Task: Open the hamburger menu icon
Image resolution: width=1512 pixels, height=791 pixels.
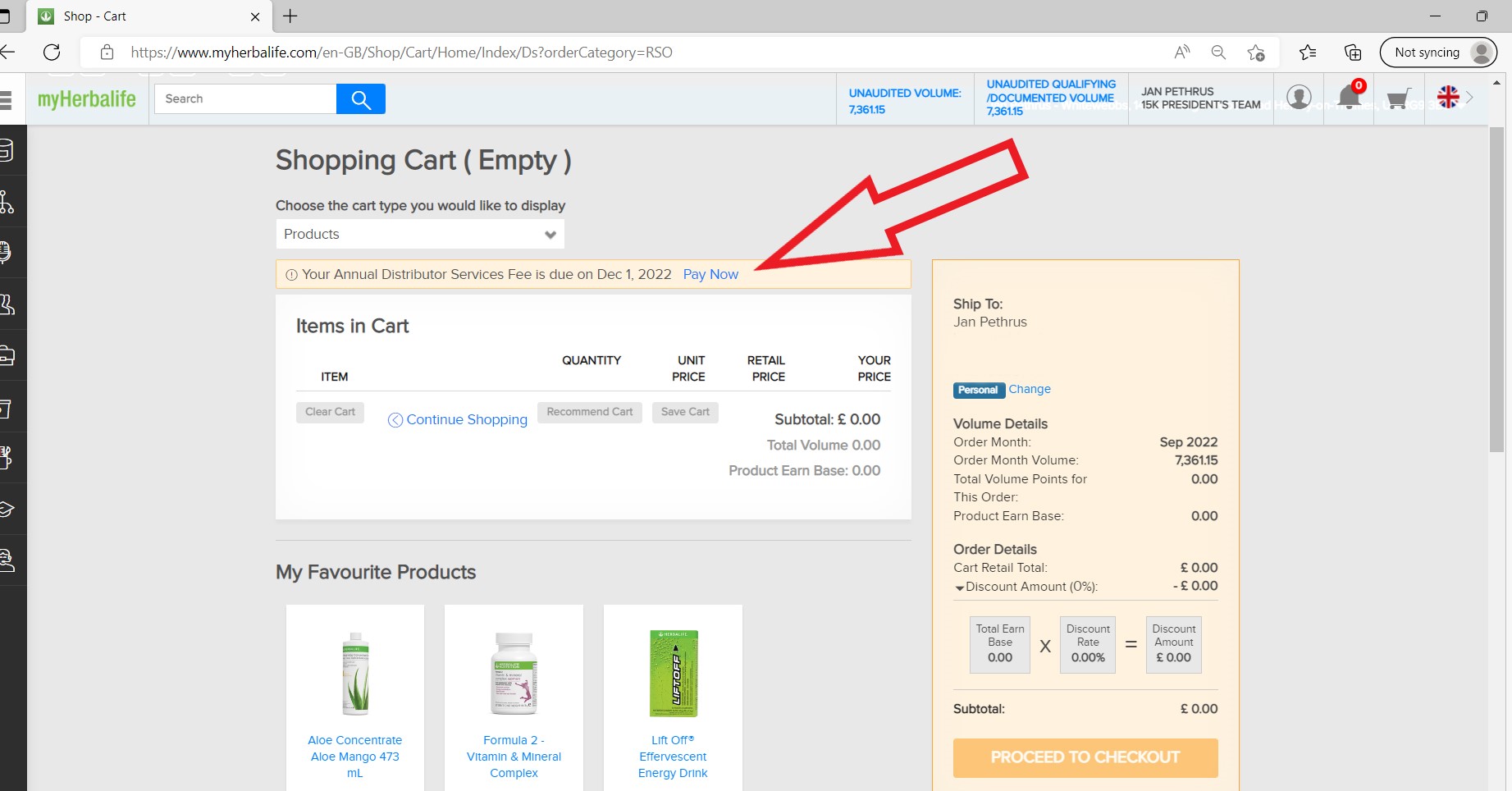Action: click(5, 100)
